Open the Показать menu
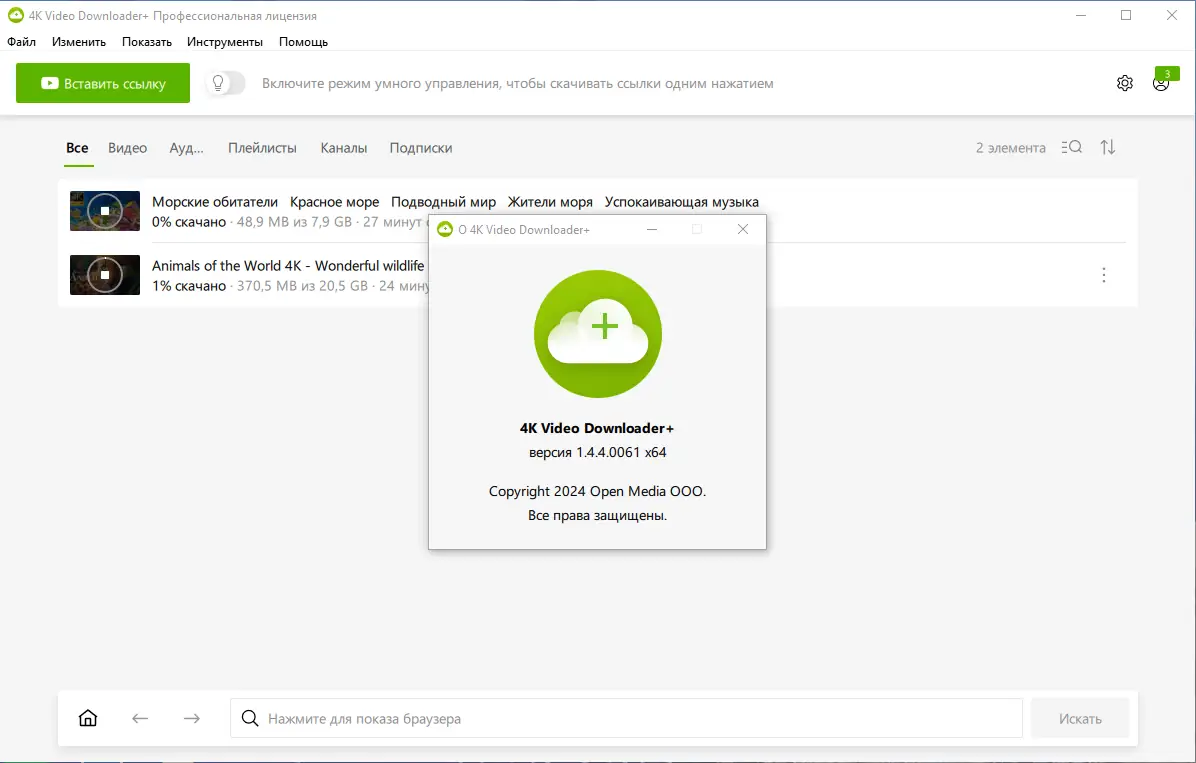 (x=146, y=42)
